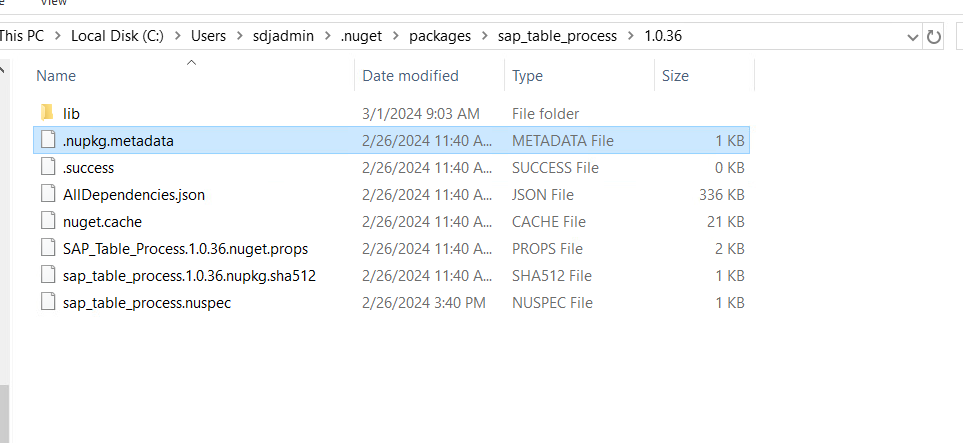Go to Local Disk (C:) breadcrumb

tap(117, 36)
